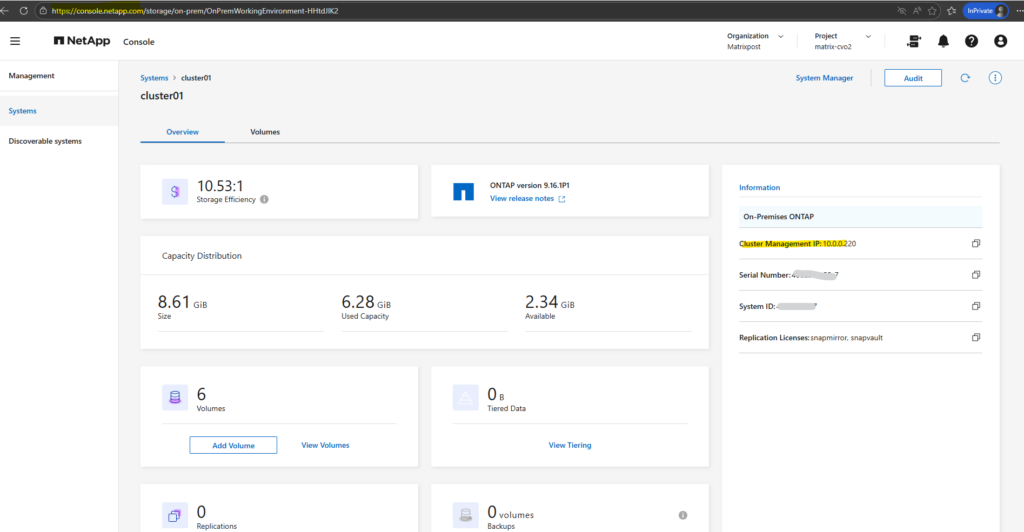
Task: Click the browser address bar
Action: tap(400, 11)
